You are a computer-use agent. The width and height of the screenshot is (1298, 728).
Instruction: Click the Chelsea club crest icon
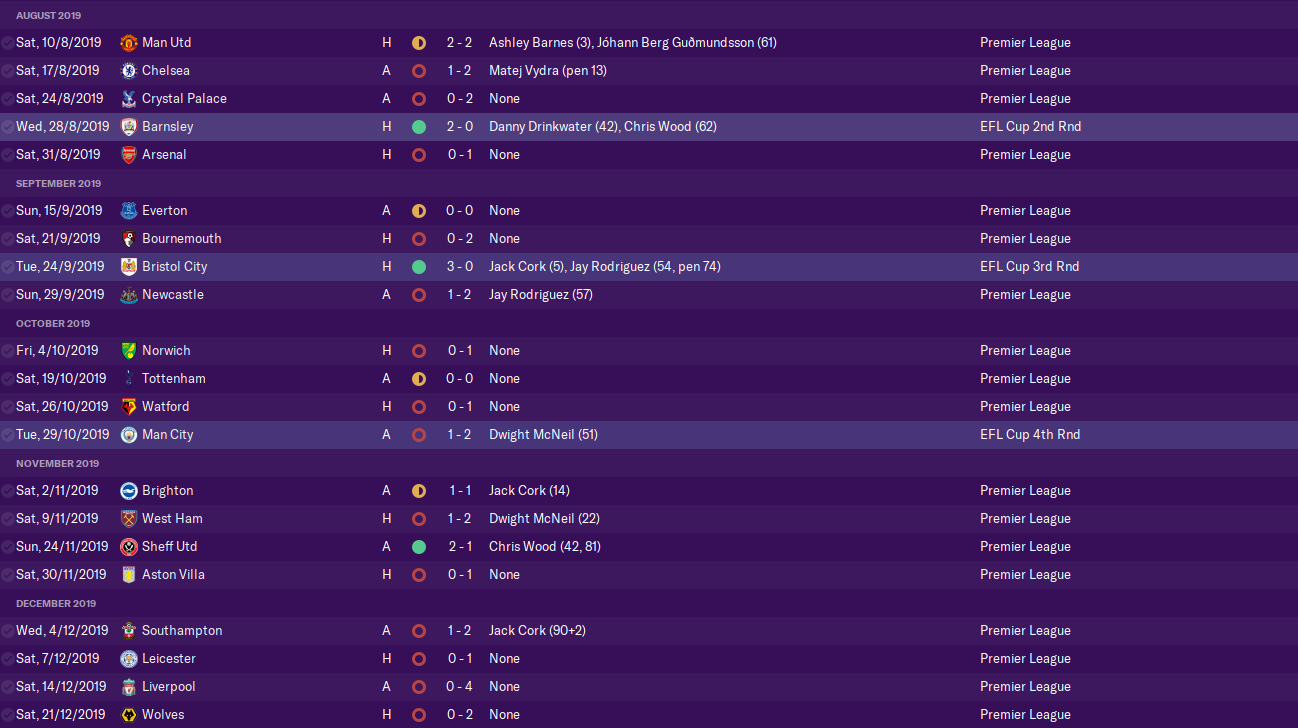point(128,71)
